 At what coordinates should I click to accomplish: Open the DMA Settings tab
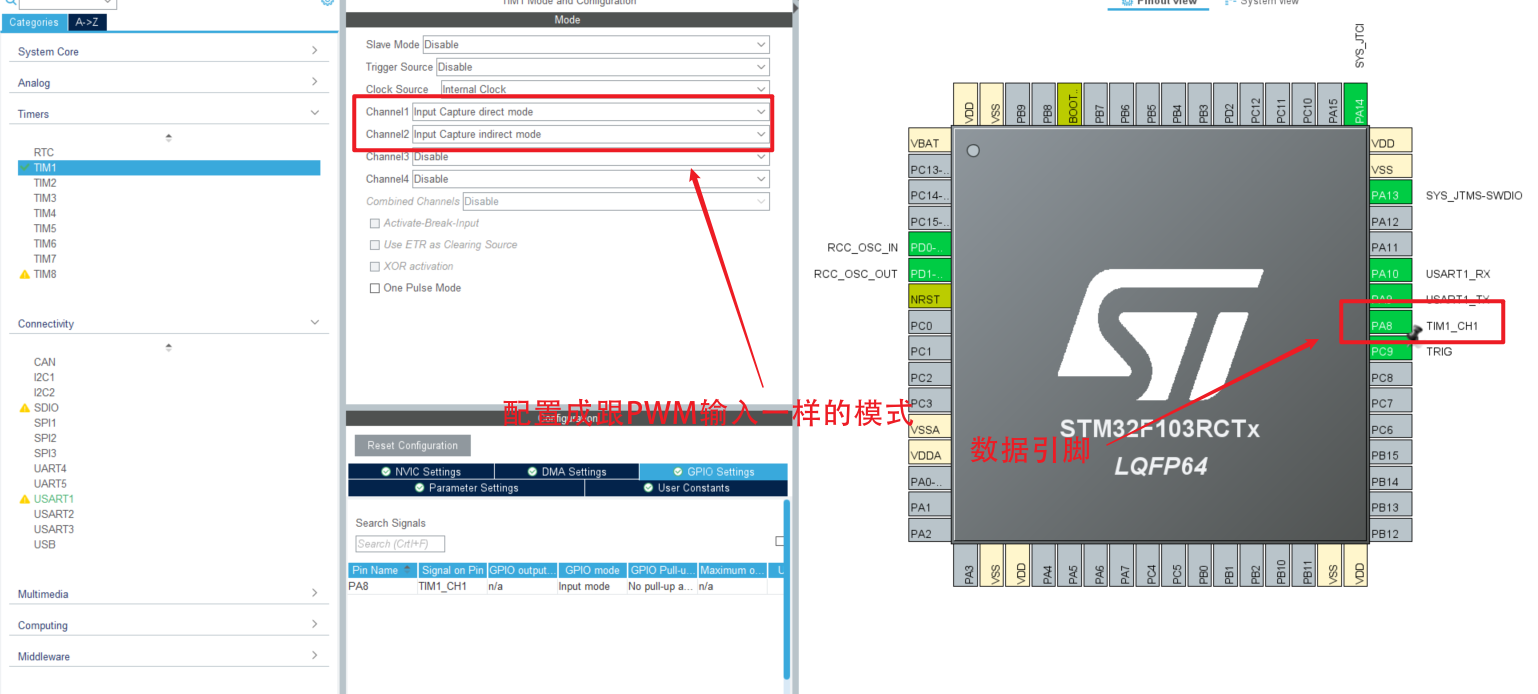click(567, 472)
